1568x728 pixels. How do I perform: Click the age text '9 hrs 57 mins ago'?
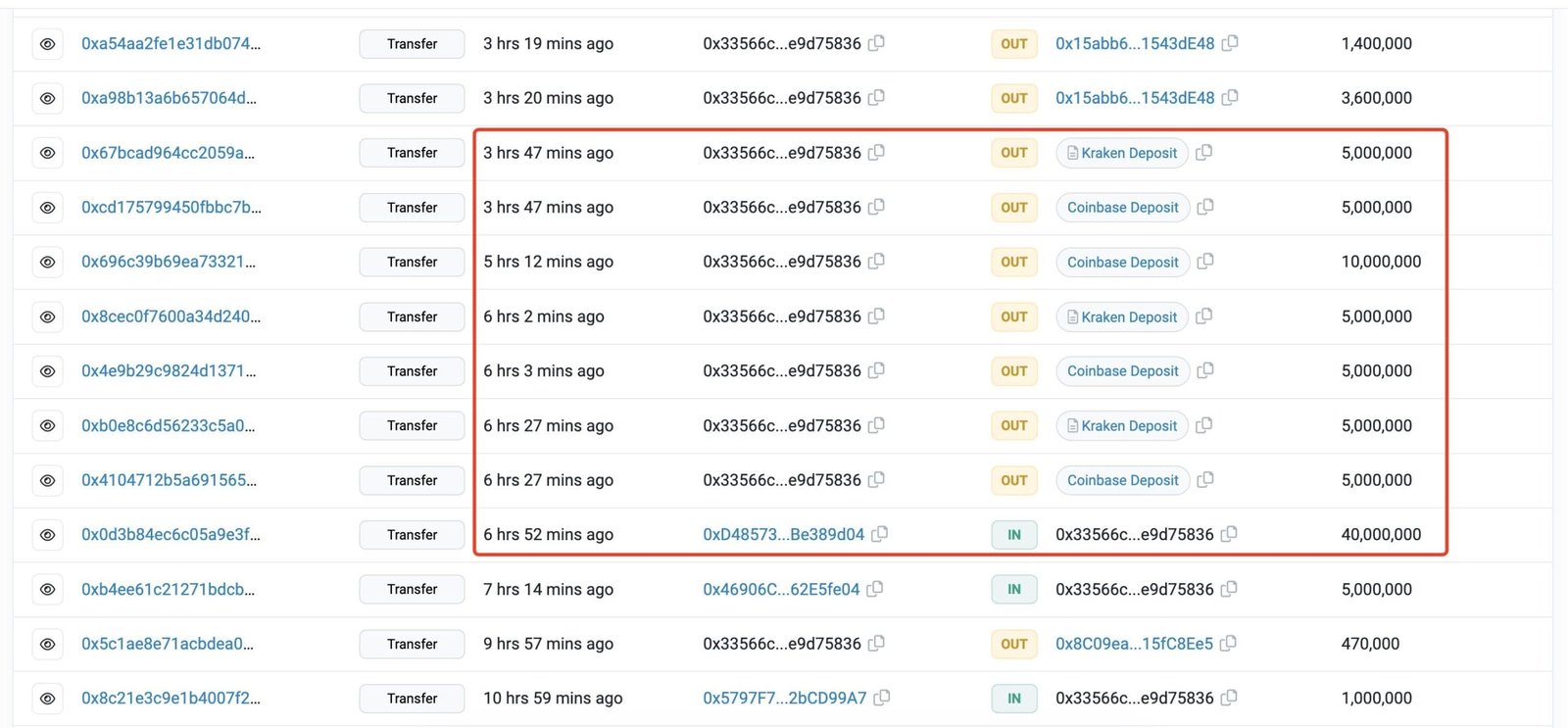[548, 644]
